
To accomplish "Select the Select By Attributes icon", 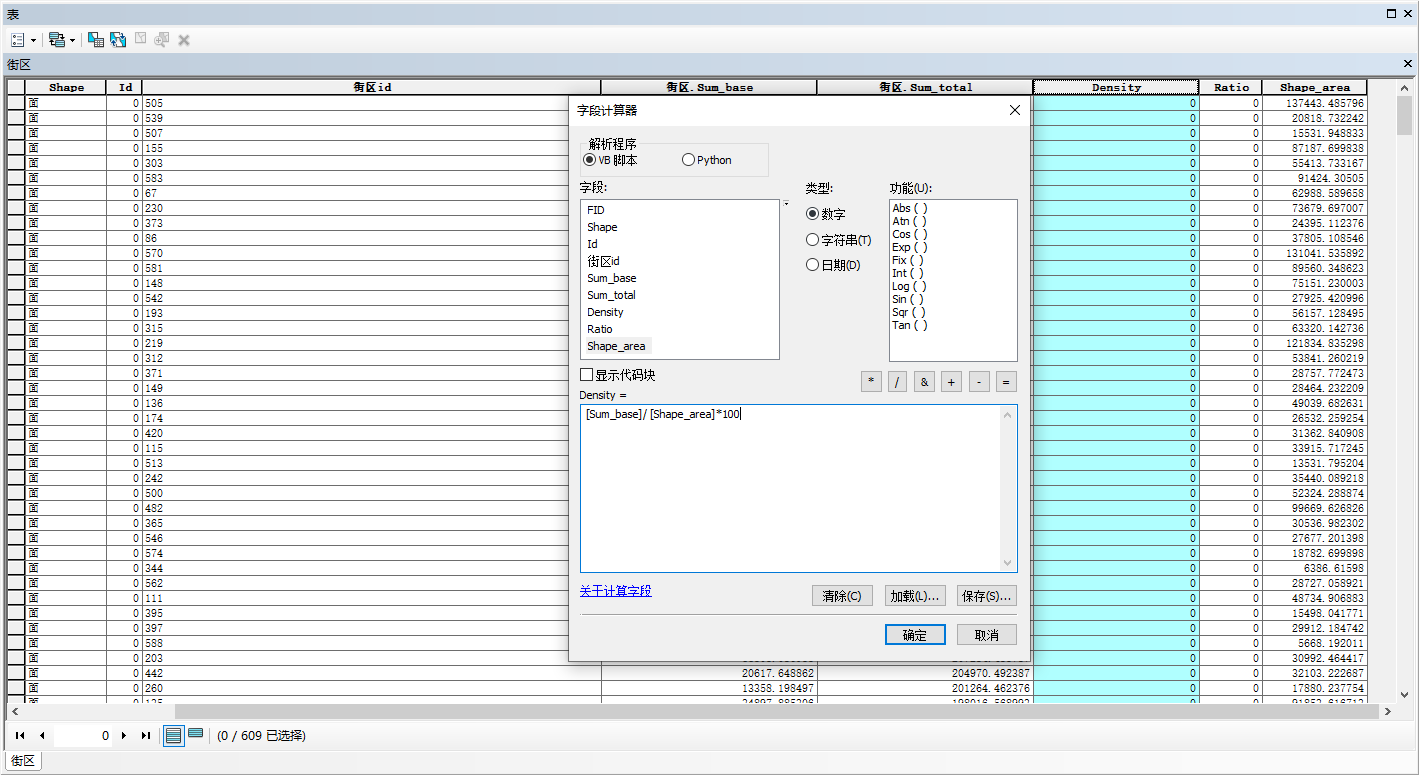I will (x=95, y=39).
